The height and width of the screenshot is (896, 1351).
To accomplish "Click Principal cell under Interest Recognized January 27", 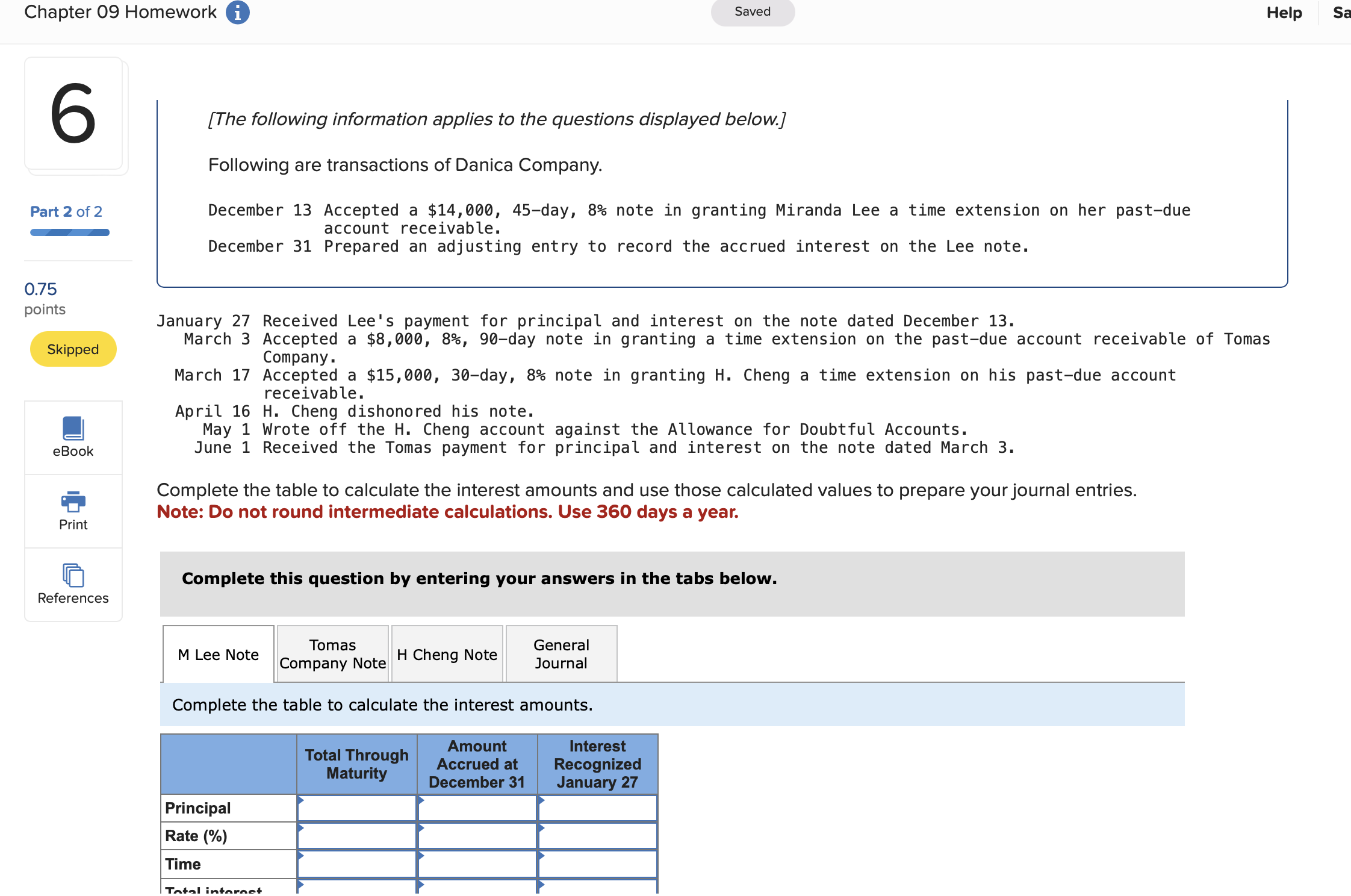I will (x=598, y=808).
